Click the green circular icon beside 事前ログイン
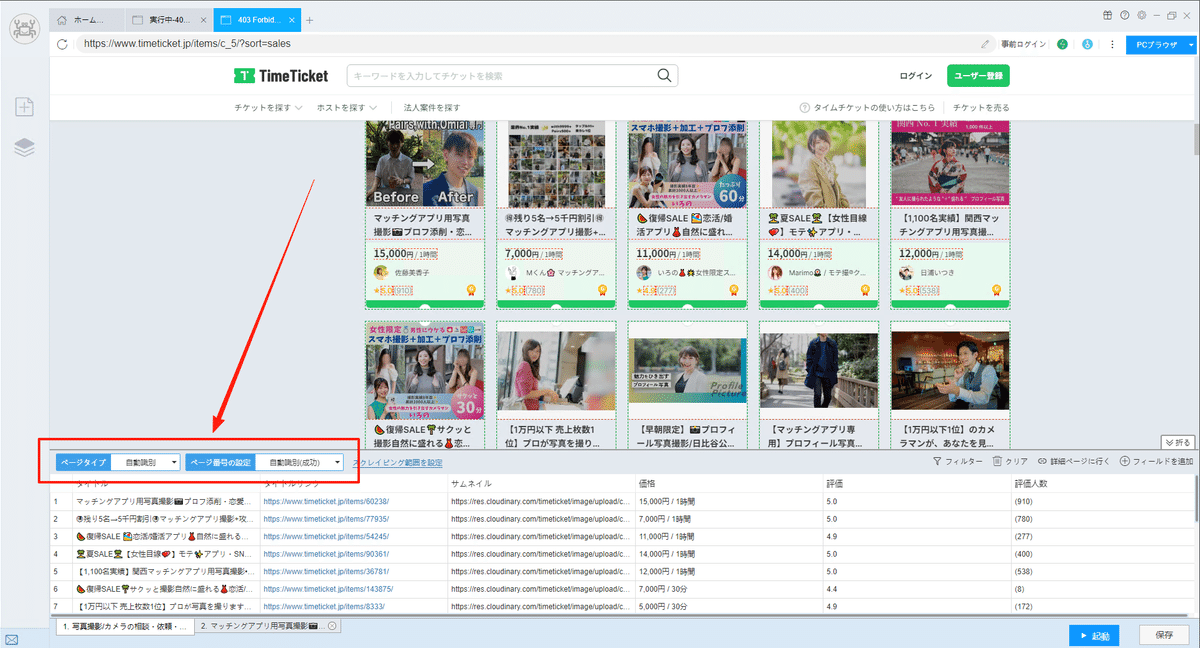Image resolution: width=1200 pixels, height=648 pixels. click(x=1062, y=44)
